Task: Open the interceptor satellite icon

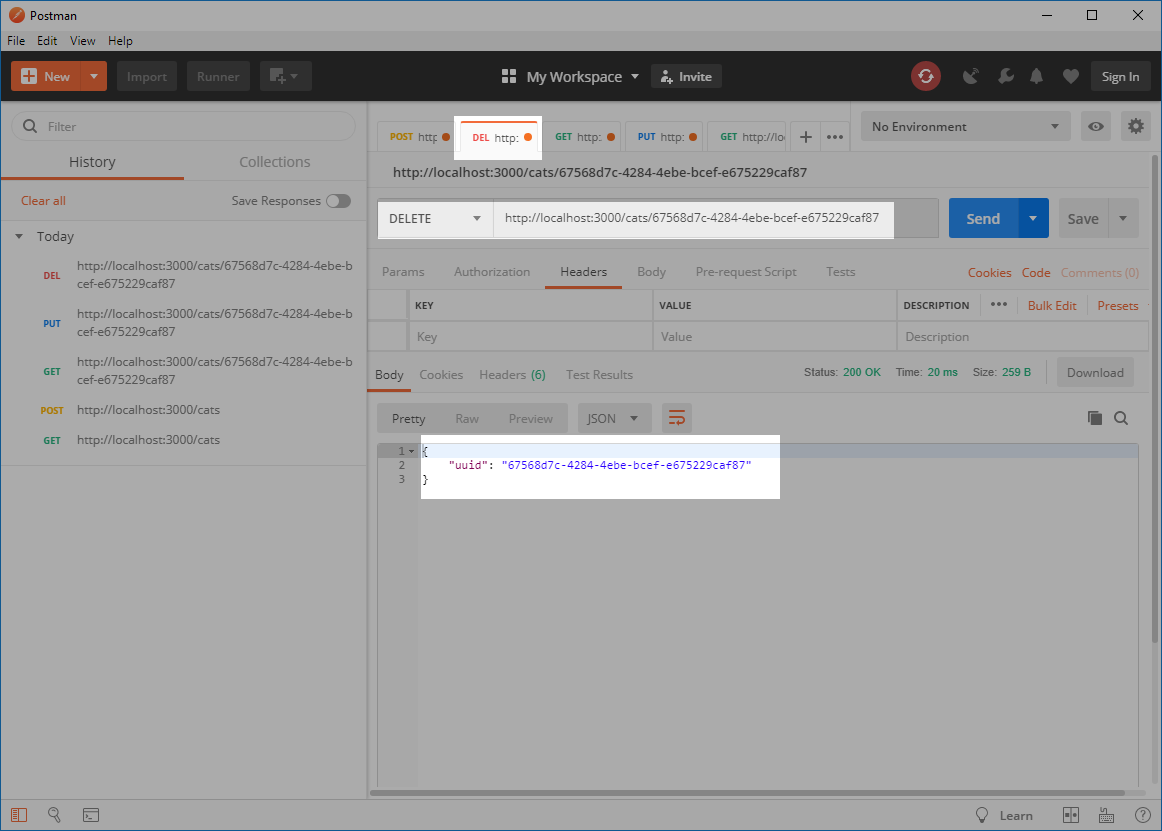Action: pyautogui.click(x=970, y=76)
